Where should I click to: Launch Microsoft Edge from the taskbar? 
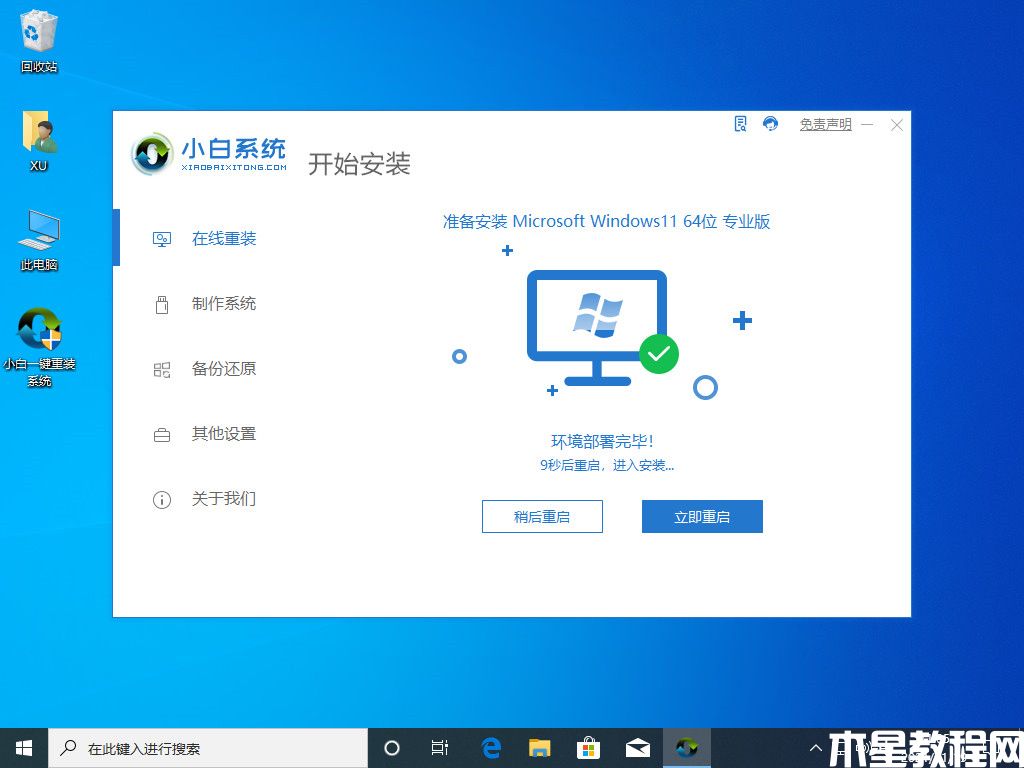pyautogui.click(x=490, y=748)
